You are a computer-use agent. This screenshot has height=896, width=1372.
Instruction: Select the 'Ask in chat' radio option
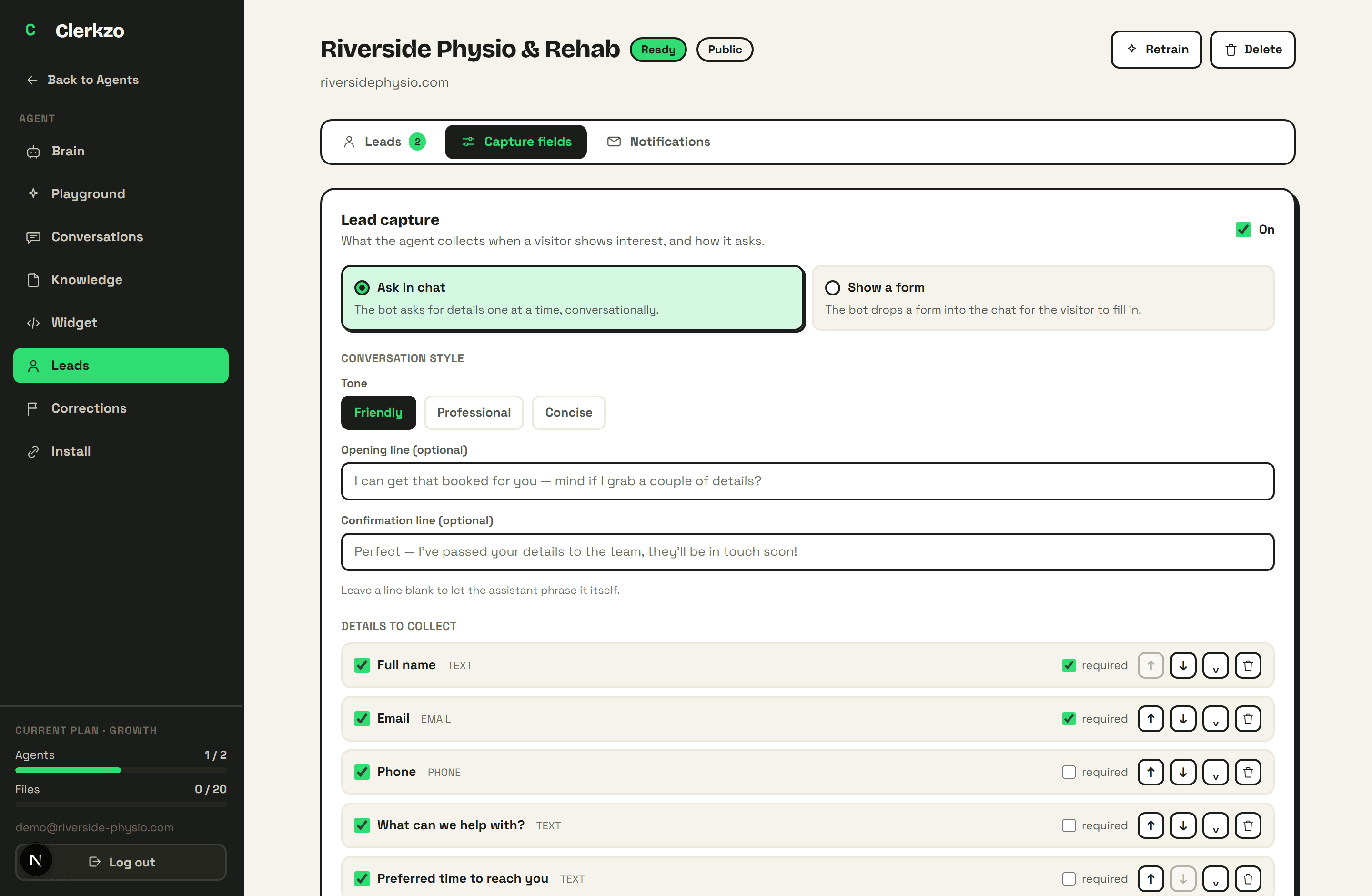coord(362,287)
